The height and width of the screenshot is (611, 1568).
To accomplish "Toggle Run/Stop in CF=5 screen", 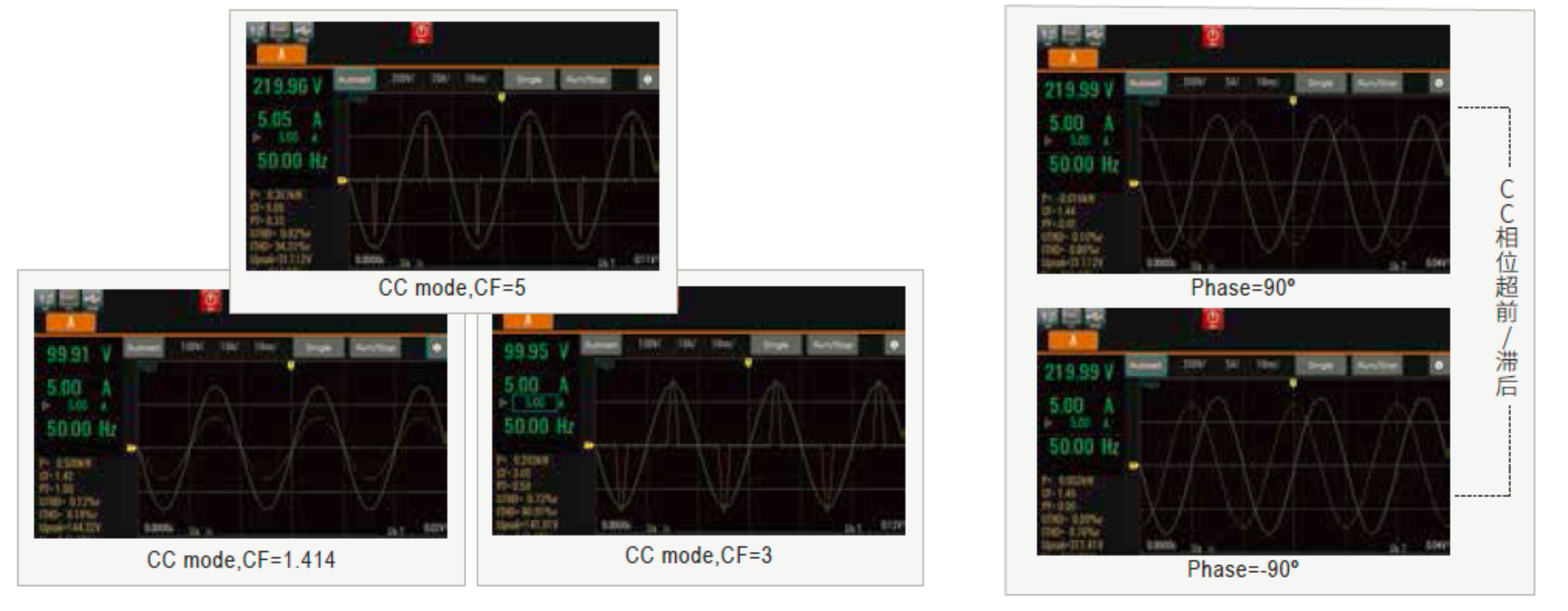I will coord(586,80).
